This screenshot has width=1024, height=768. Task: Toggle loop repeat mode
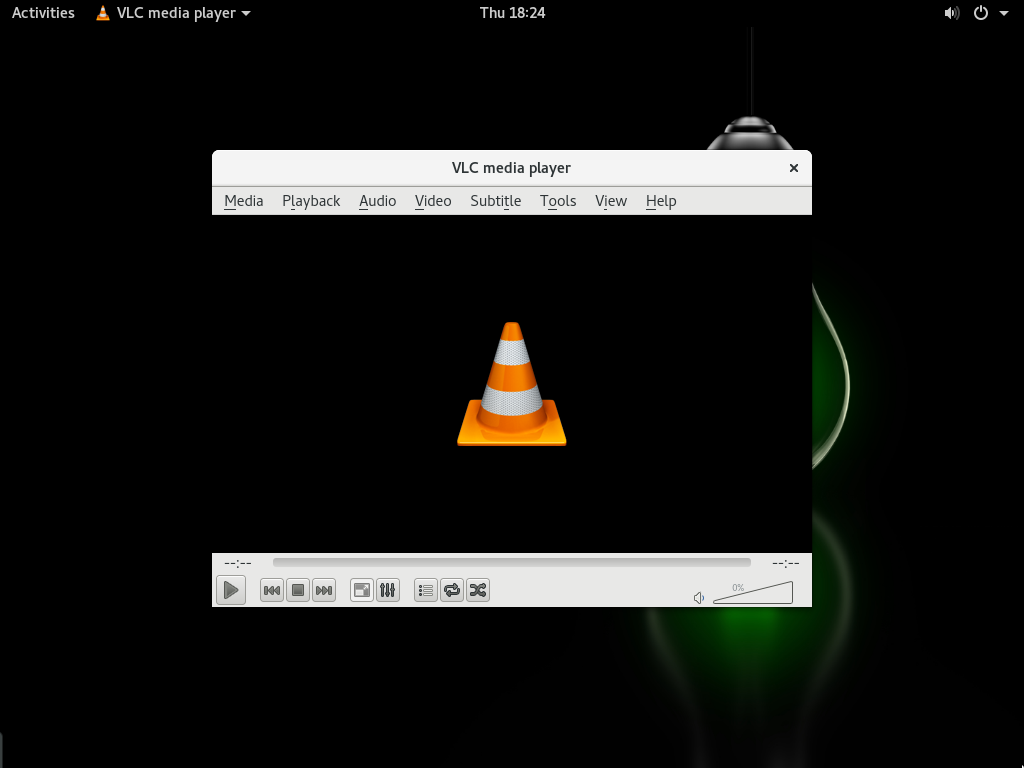click(452, 591)
